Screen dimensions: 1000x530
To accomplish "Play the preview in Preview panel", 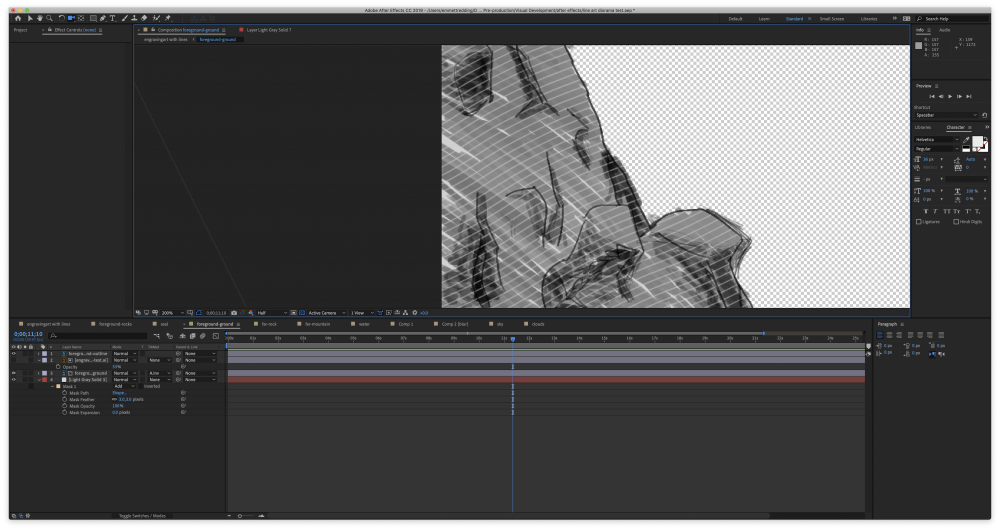I will (x=950, y=96).
